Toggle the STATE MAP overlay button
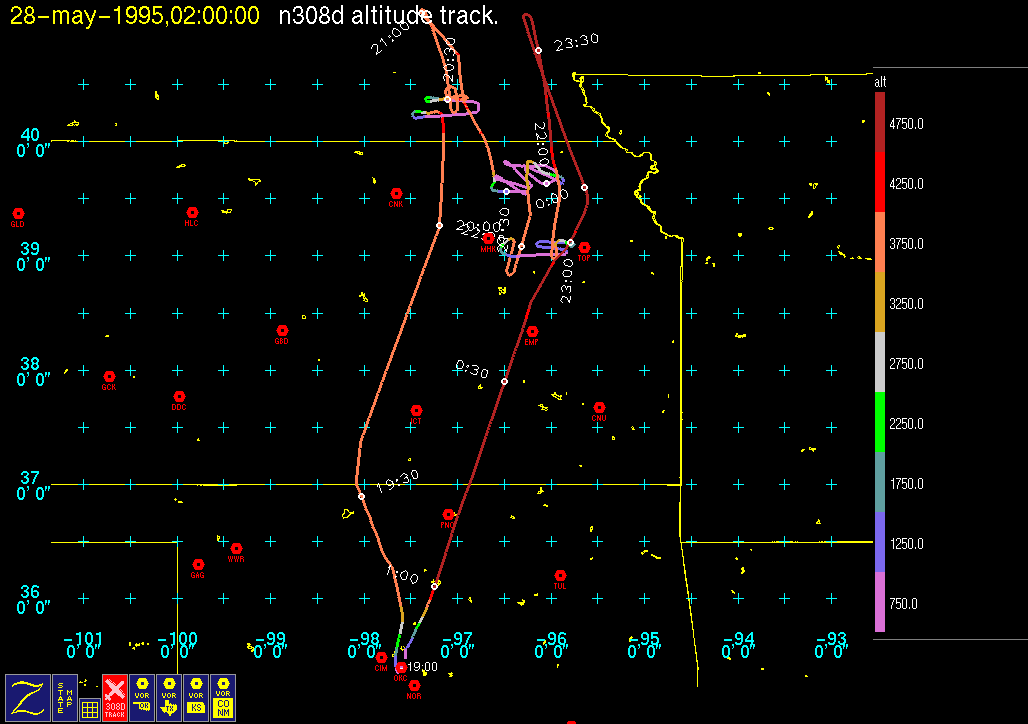 65,698
